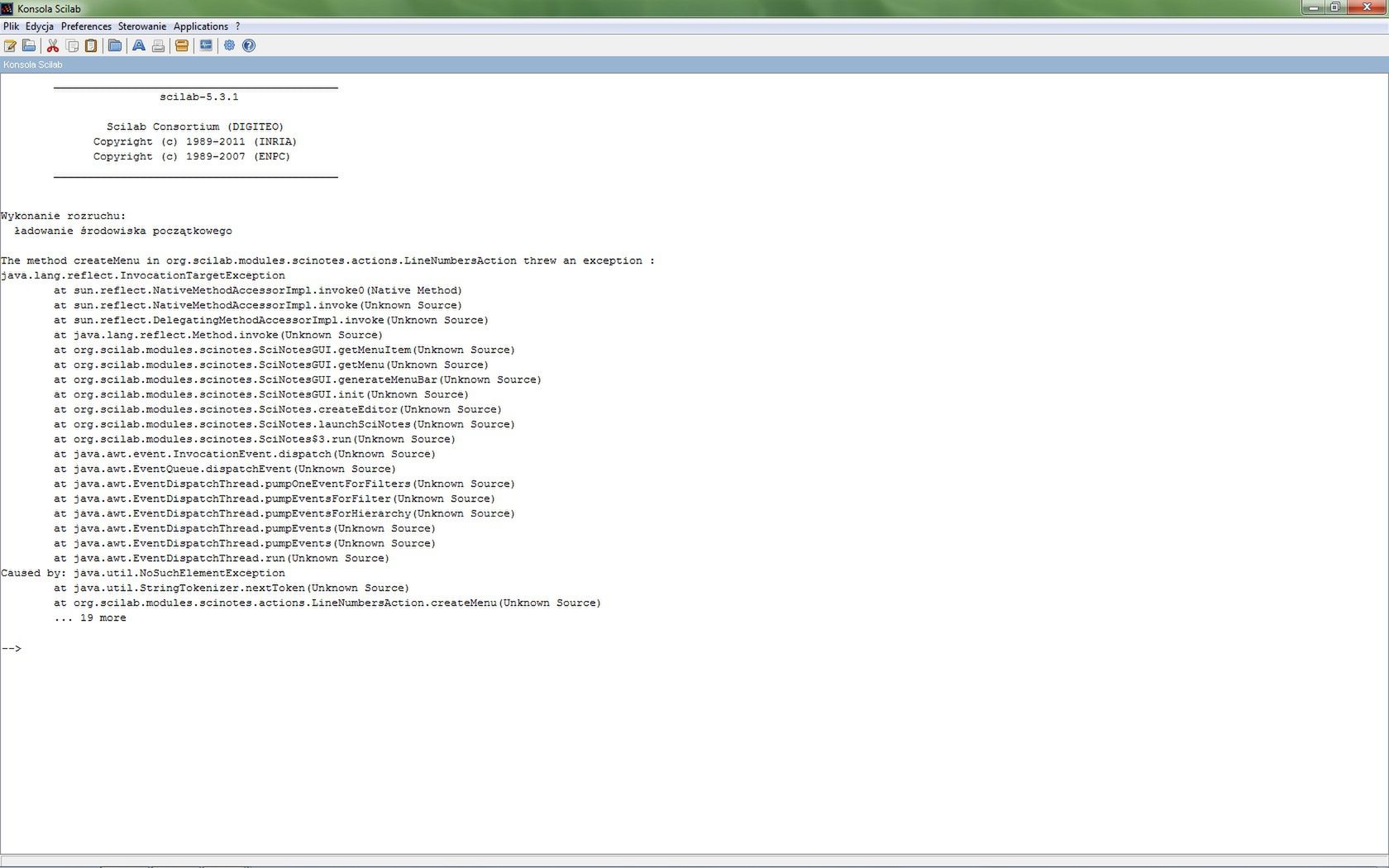This screenshot has width=1389, height=868.
Task: Open the Preferences menu
Action: [86, 26]
